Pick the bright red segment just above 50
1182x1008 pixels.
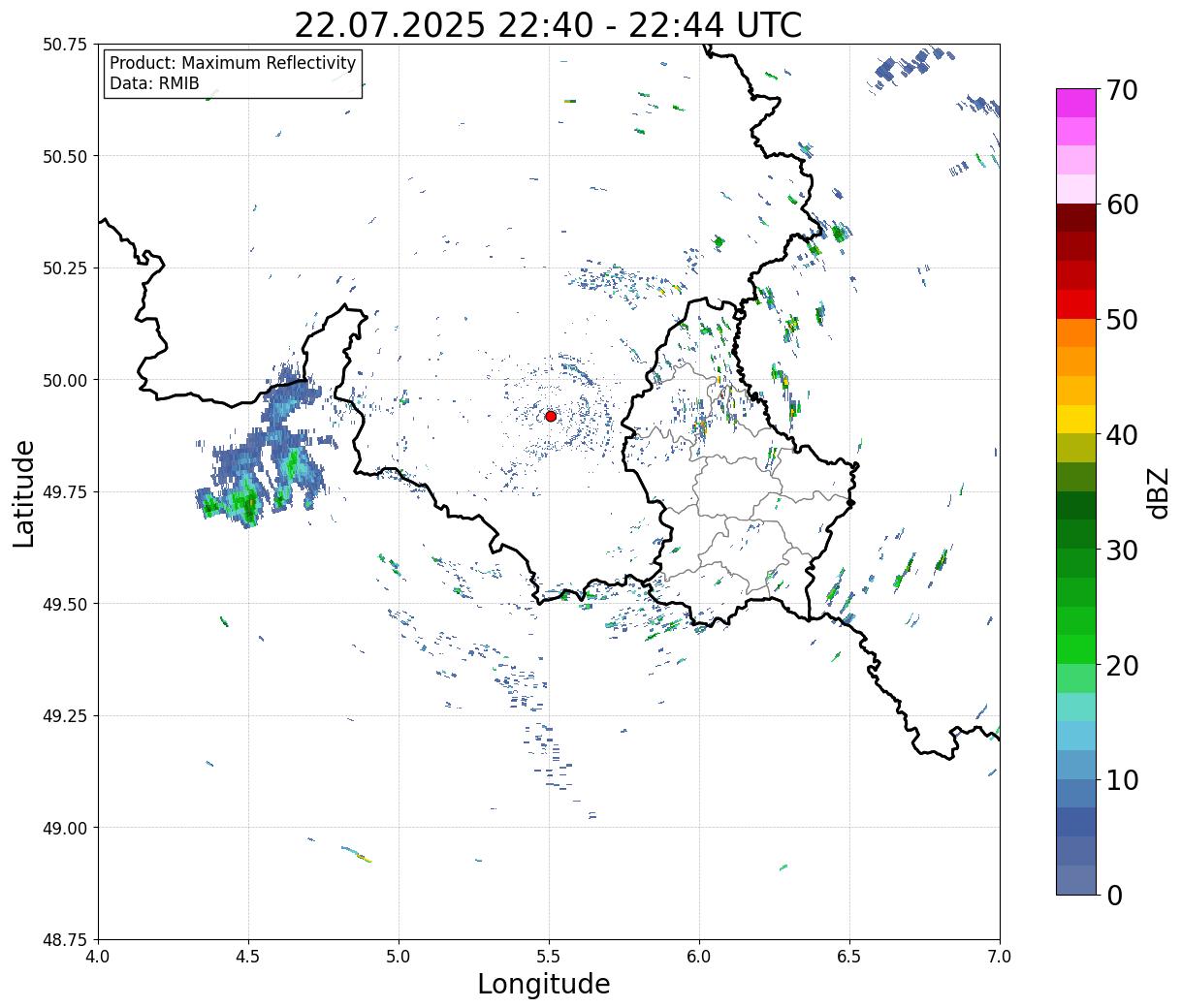tap(1076, 304)
